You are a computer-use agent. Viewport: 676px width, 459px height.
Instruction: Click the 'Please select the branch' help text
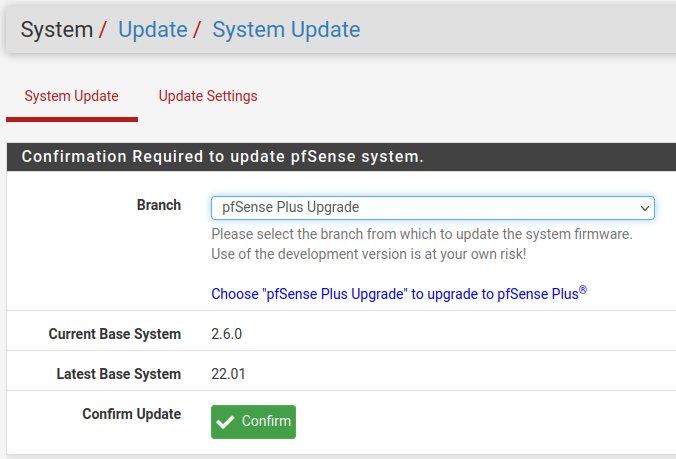(x=421, y=234)
